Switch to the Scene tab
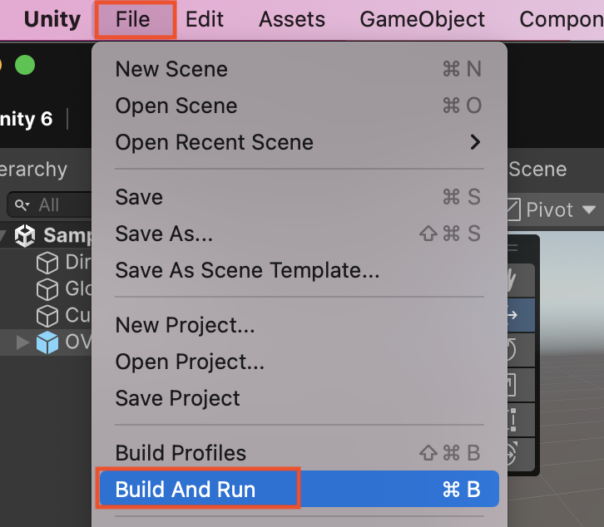The height and width of the screenshot is (527, 604). pos(538,169)
